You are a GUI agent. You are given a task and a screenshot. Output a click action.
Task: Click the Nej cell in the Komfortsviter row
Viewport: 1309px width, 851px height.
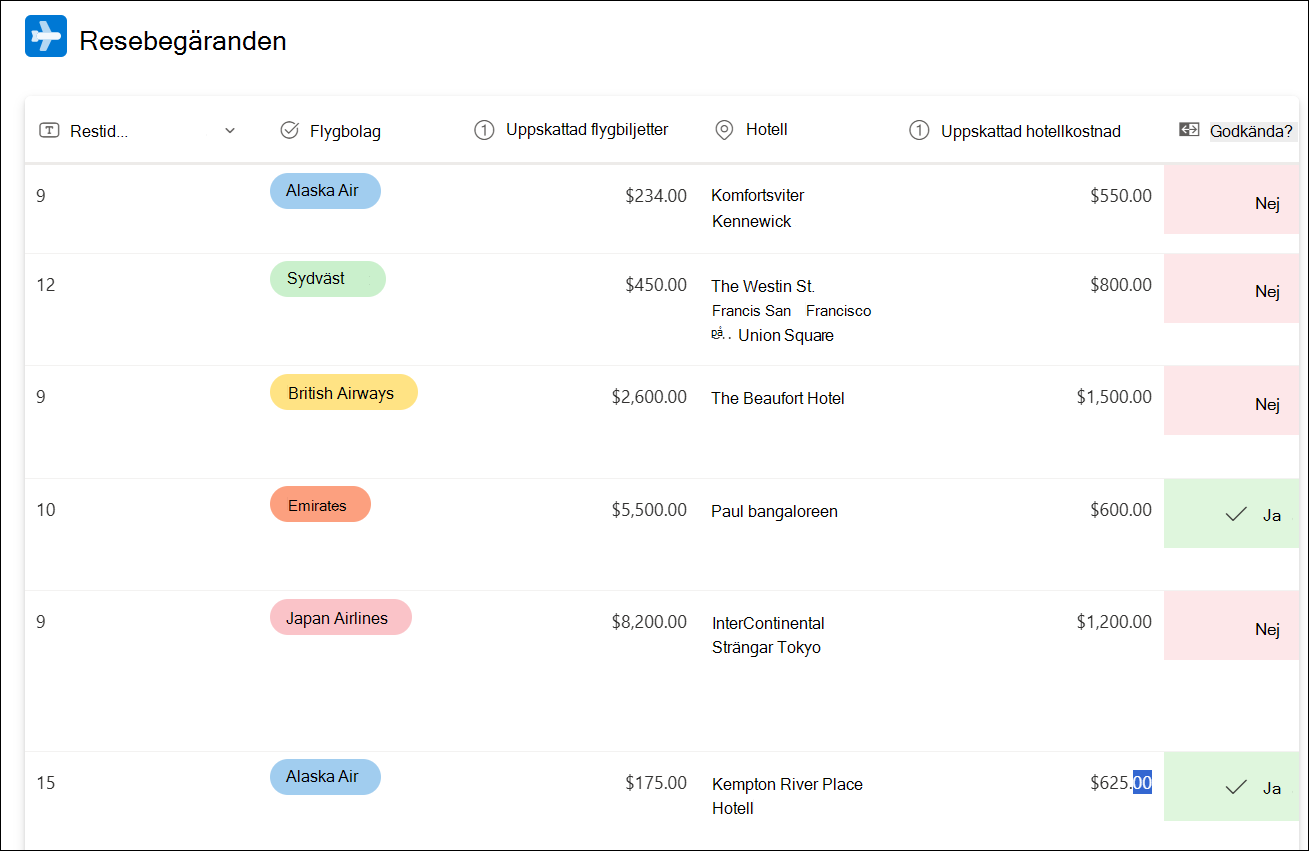[x=1232, y=200]
